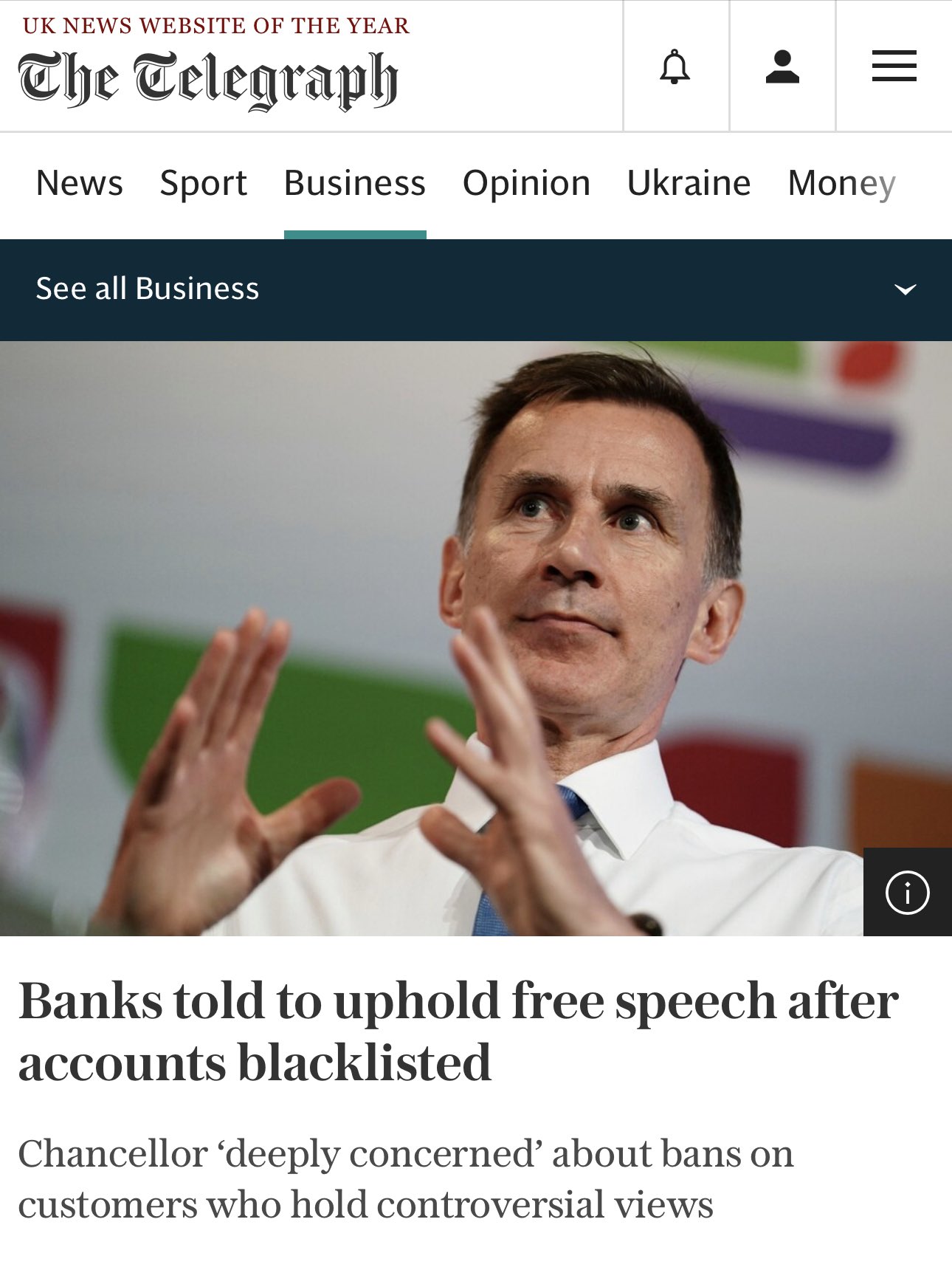Click Chancellor deeply concerned subheading text
This screenshot has height=1270, width=952.
(405, 1178)
